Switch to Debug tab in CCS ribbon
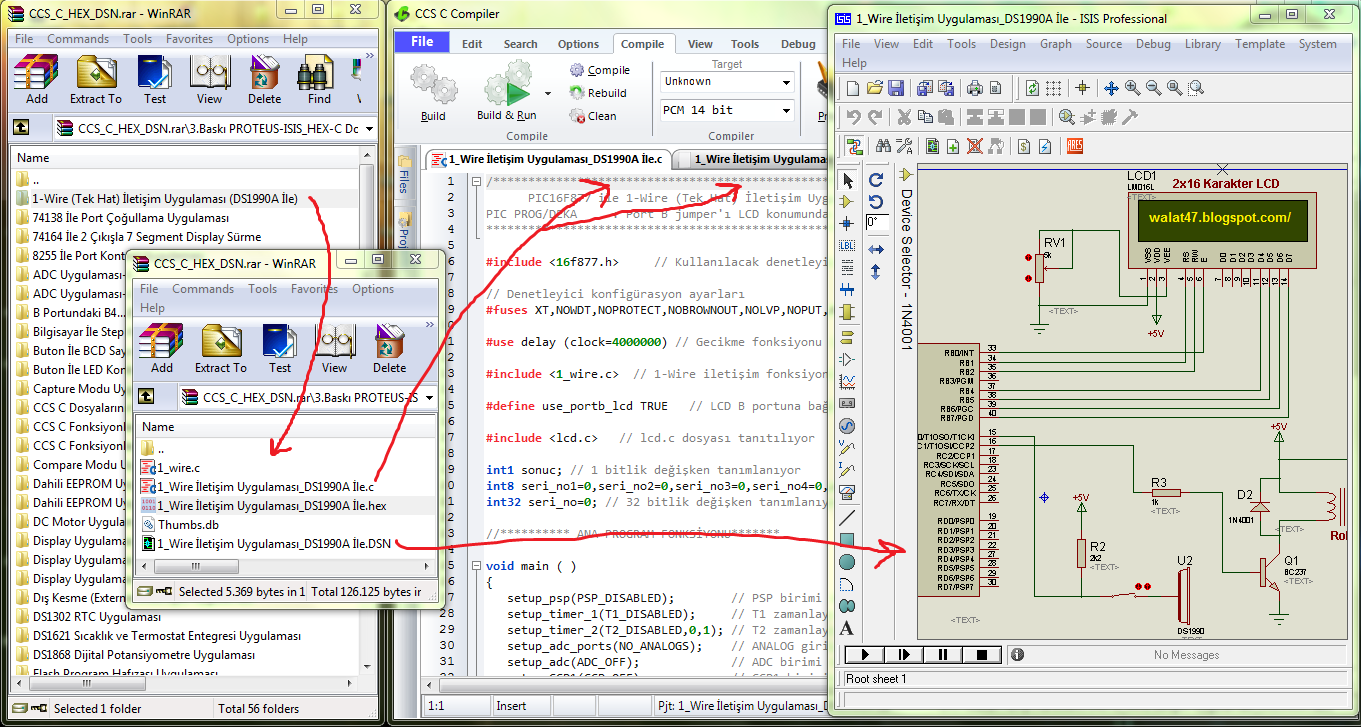This screenshot has width=1361, height=727. tap(798, 44)
